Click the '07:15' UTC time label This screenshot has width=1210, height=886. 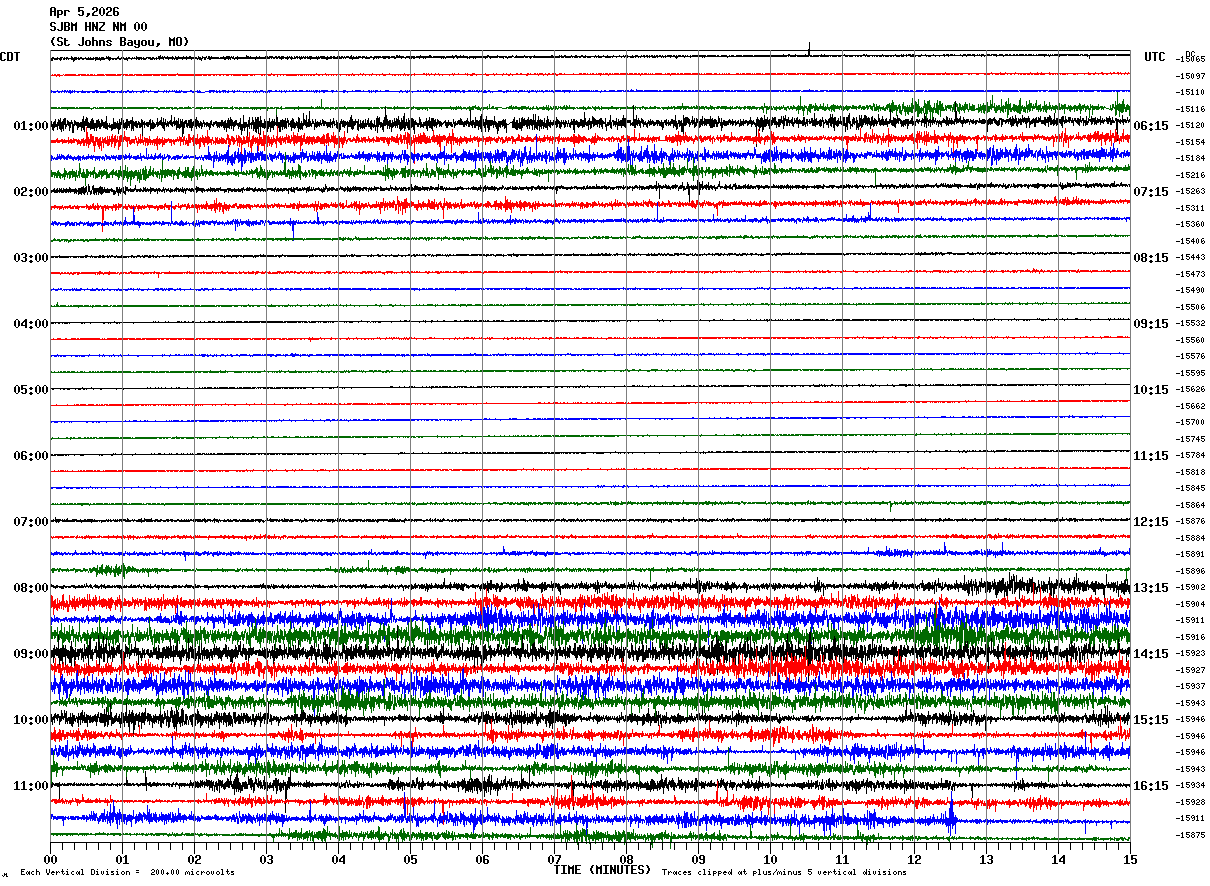click(1152, 192)
